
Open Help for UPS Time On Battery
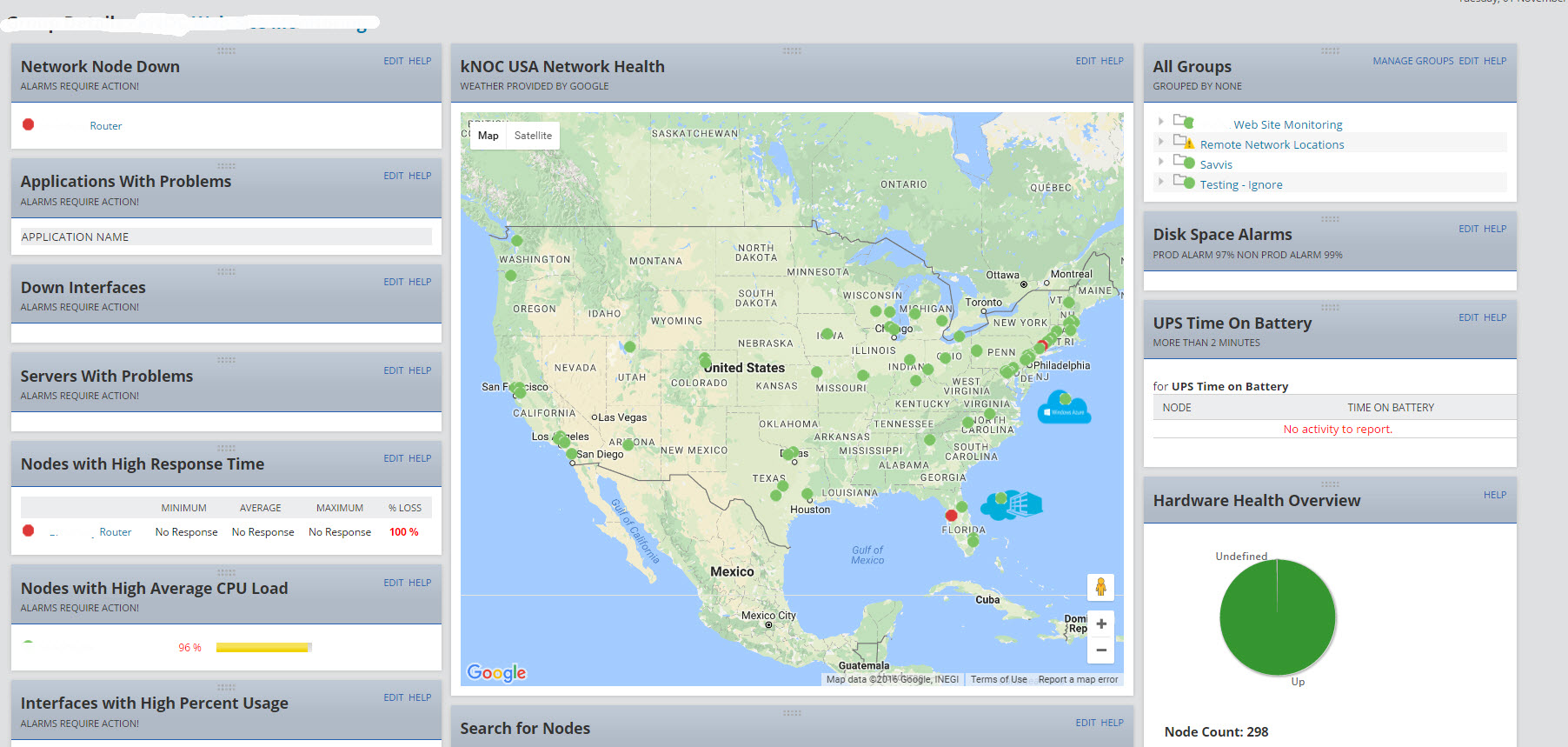(x=1495, y=317)
